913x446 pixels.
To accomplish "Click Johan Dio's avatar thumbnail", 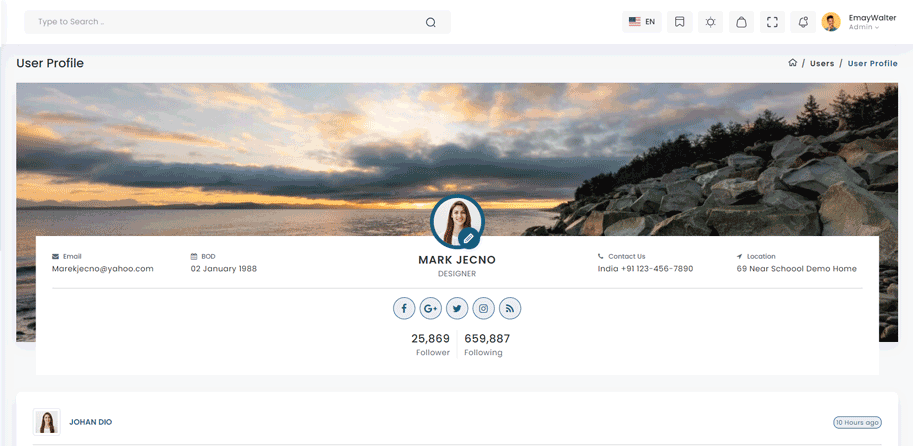I will click(x=47, y=422).
